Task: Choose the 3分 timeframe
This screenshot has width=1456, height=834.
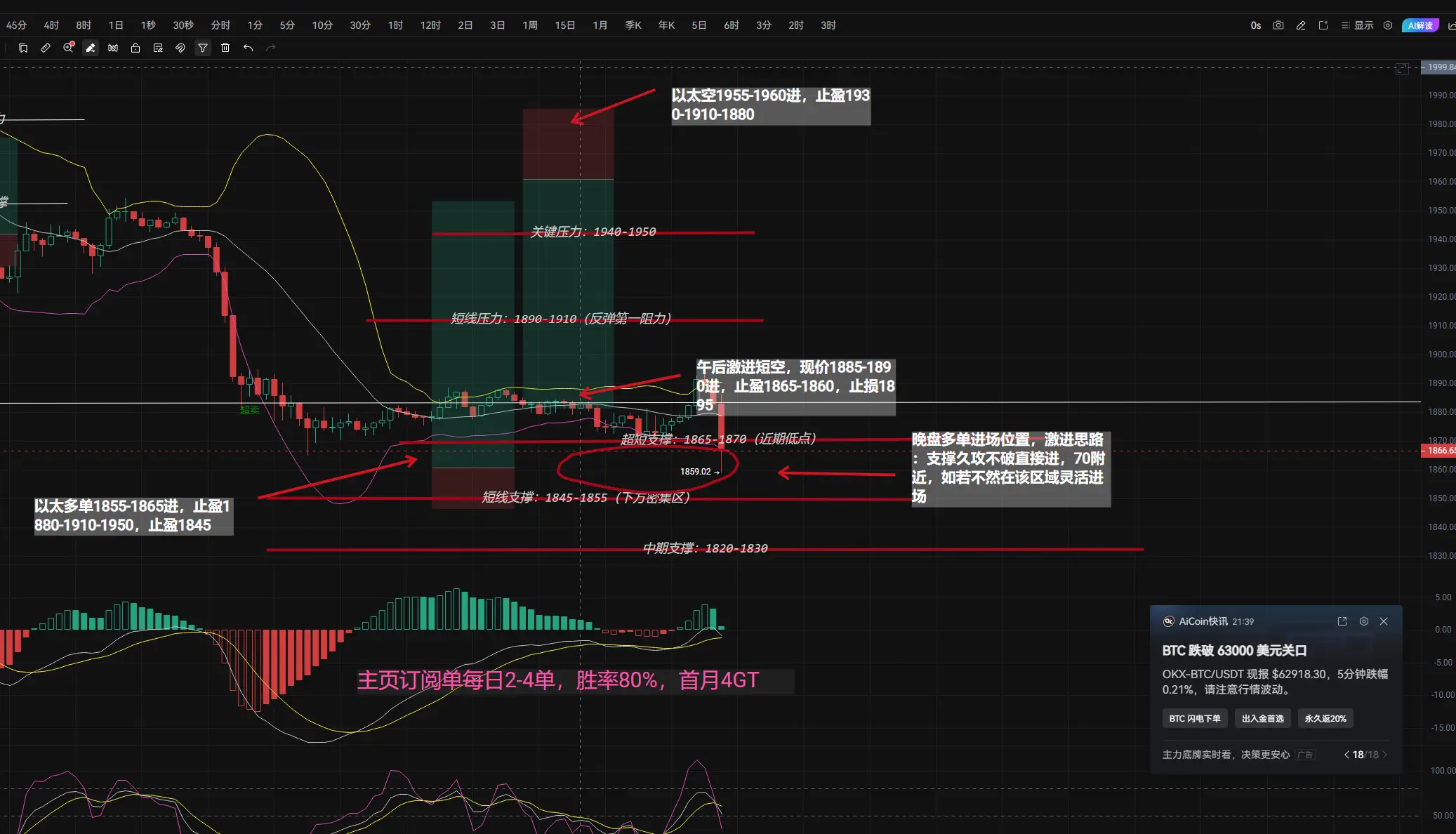Action: [764, 25]
